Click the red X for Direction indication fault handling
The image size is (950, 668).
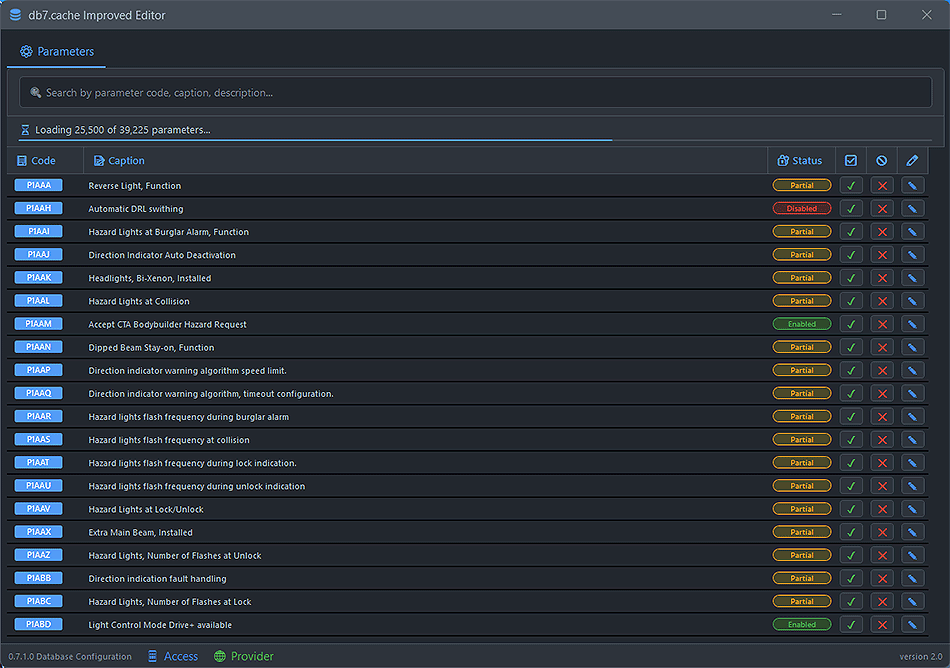(x=881, y=578)
